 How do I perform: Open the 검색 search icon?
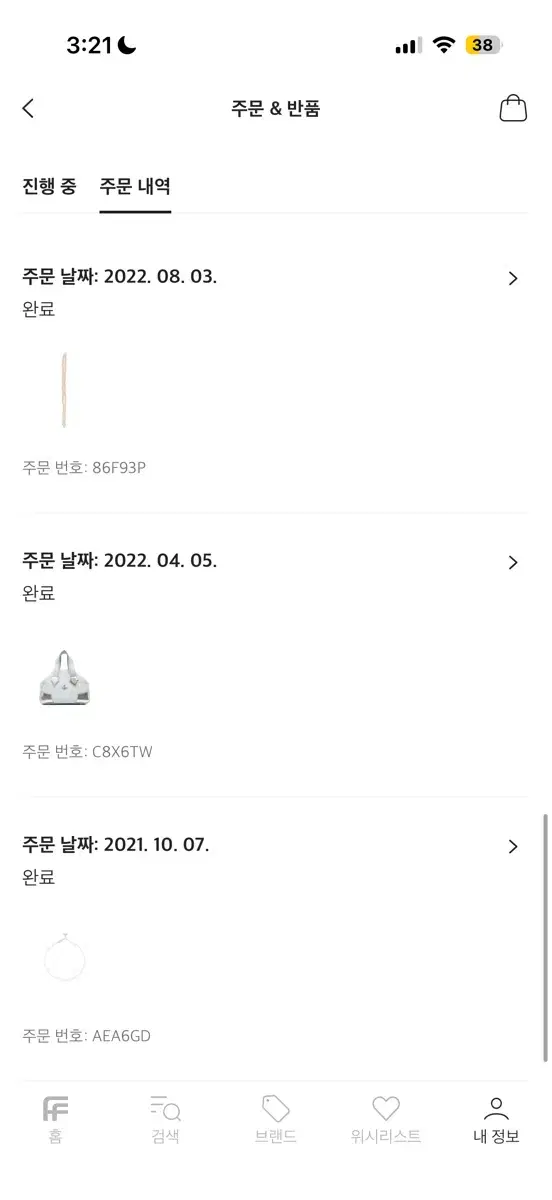[166, 1108]
